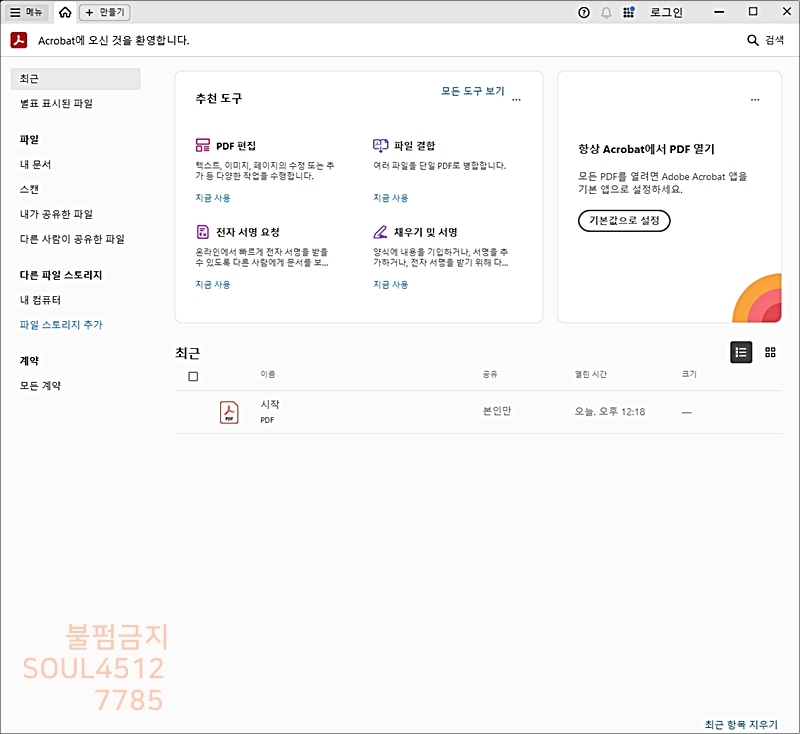The width and height of the screenshot is (800, 734).
Task: Open 내 문서 in sidebar
Action: 35,164
